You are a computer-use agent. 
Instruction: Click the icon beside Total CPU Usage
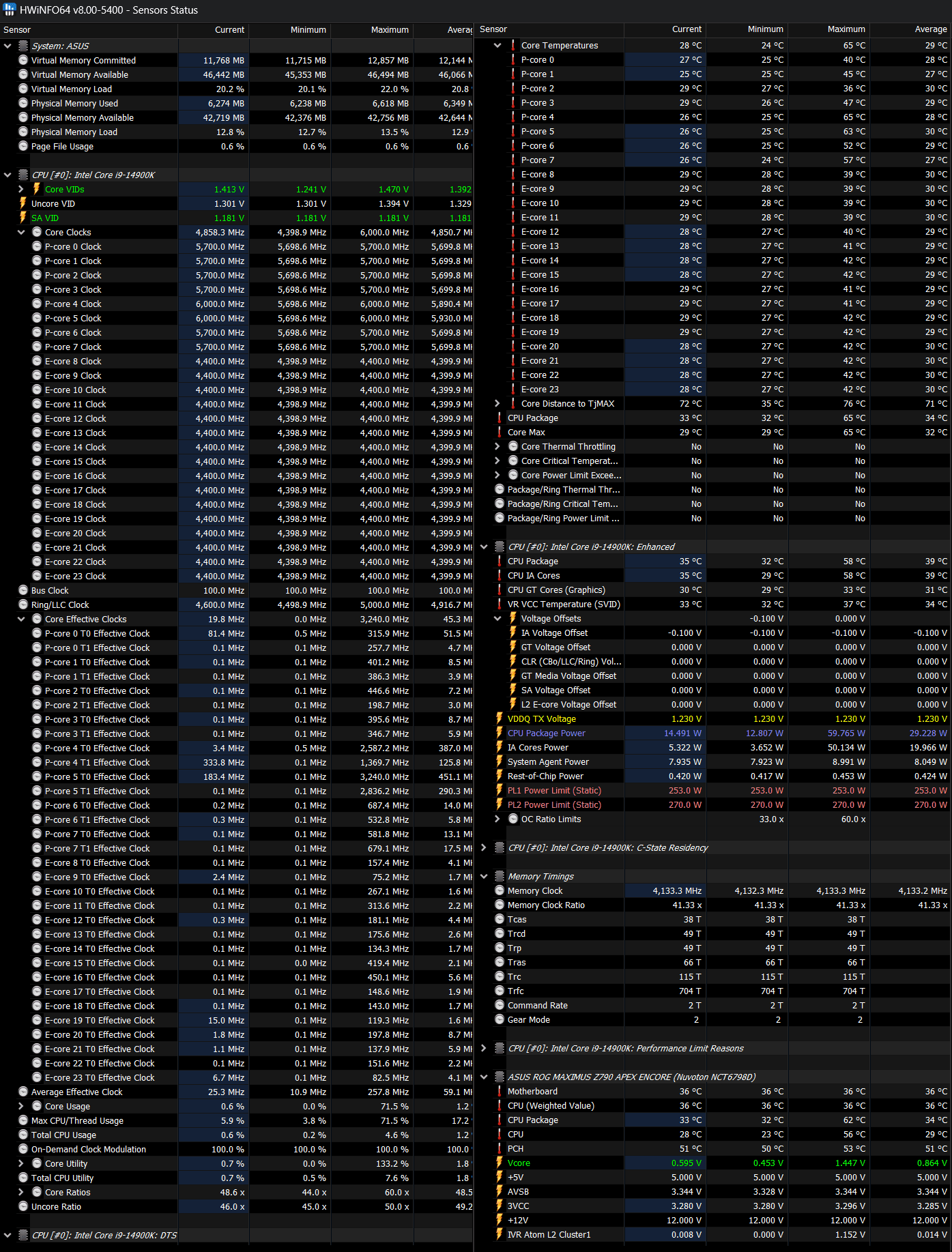coord(23,1135)
